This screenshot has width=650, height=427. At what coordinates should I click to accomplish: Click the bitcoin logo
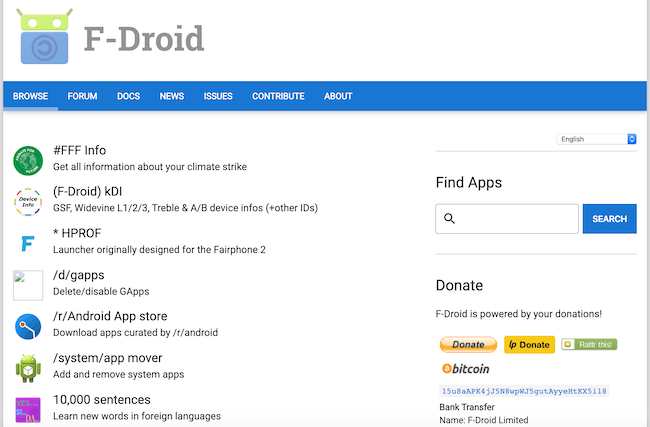click(466, 369)
